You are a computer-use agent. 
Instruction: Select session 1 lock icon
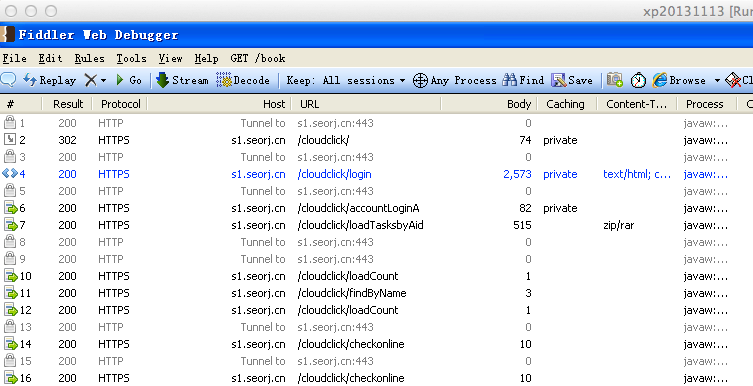point(10,122)
